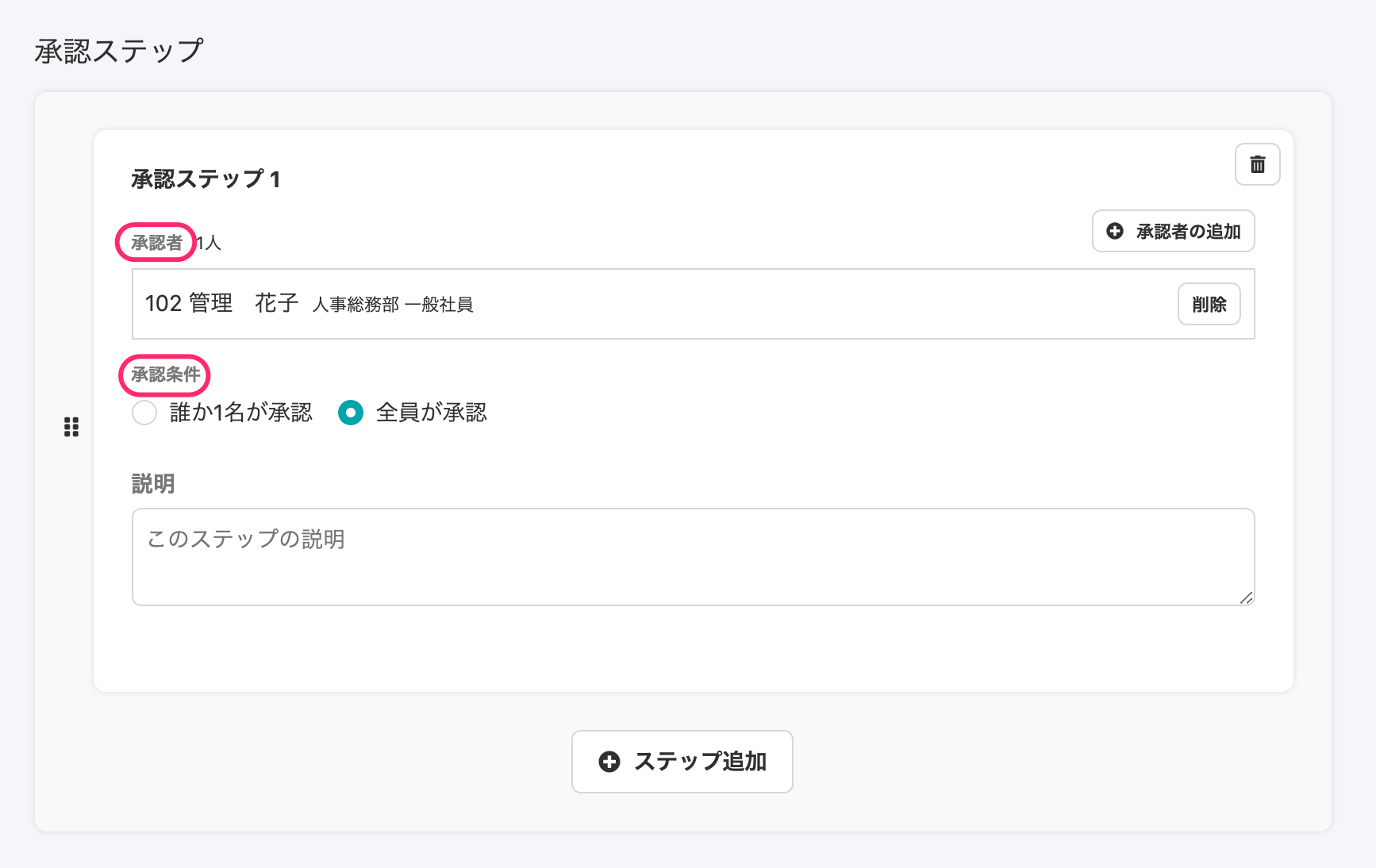The height and width of the screenshot is (868, 1376).
Task: Click approver row 102 管理 花子
Action: tap(693, 304)
